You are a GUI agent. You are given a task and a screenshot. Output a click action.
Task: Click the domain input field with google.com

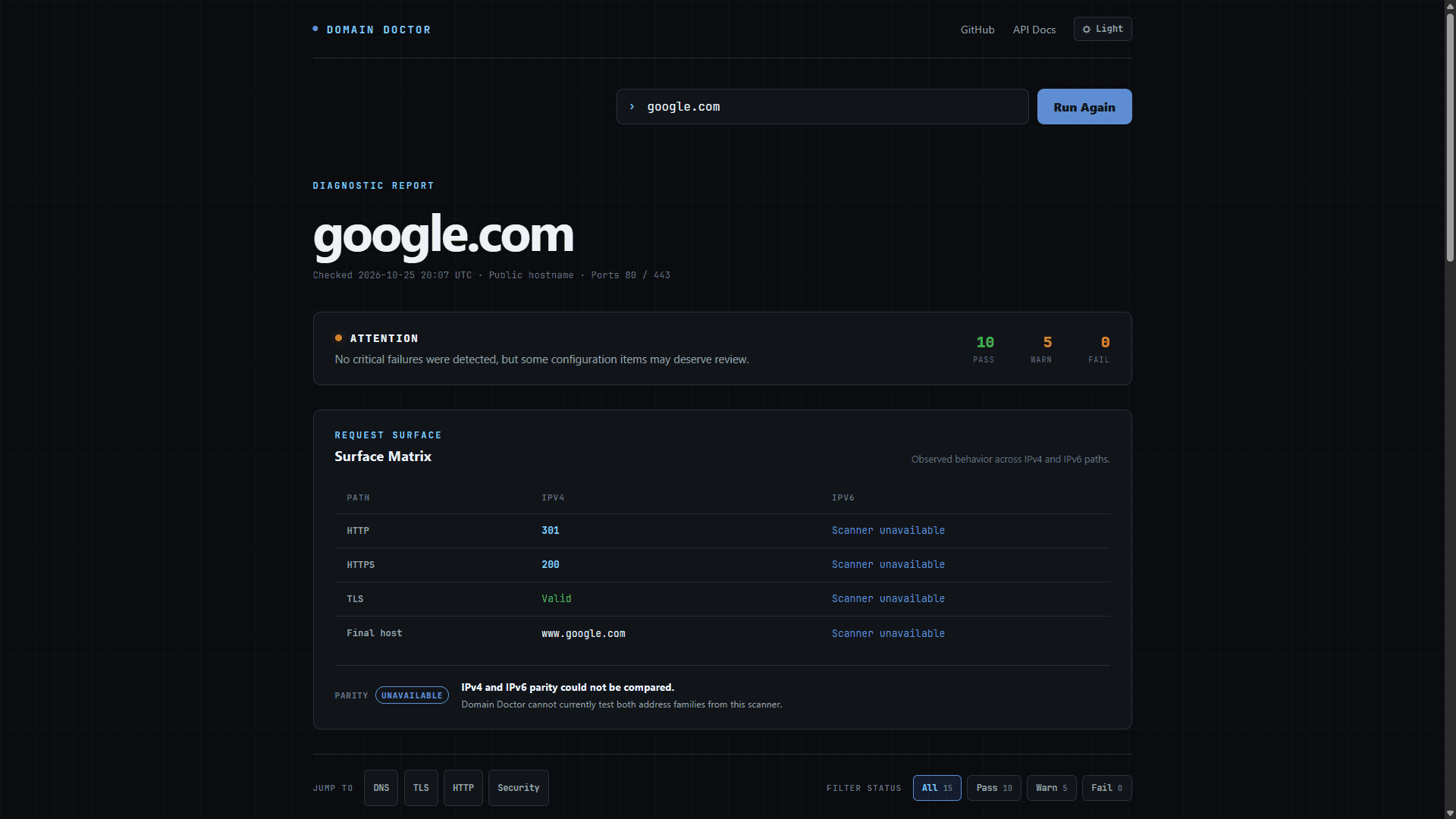[822, 107]
